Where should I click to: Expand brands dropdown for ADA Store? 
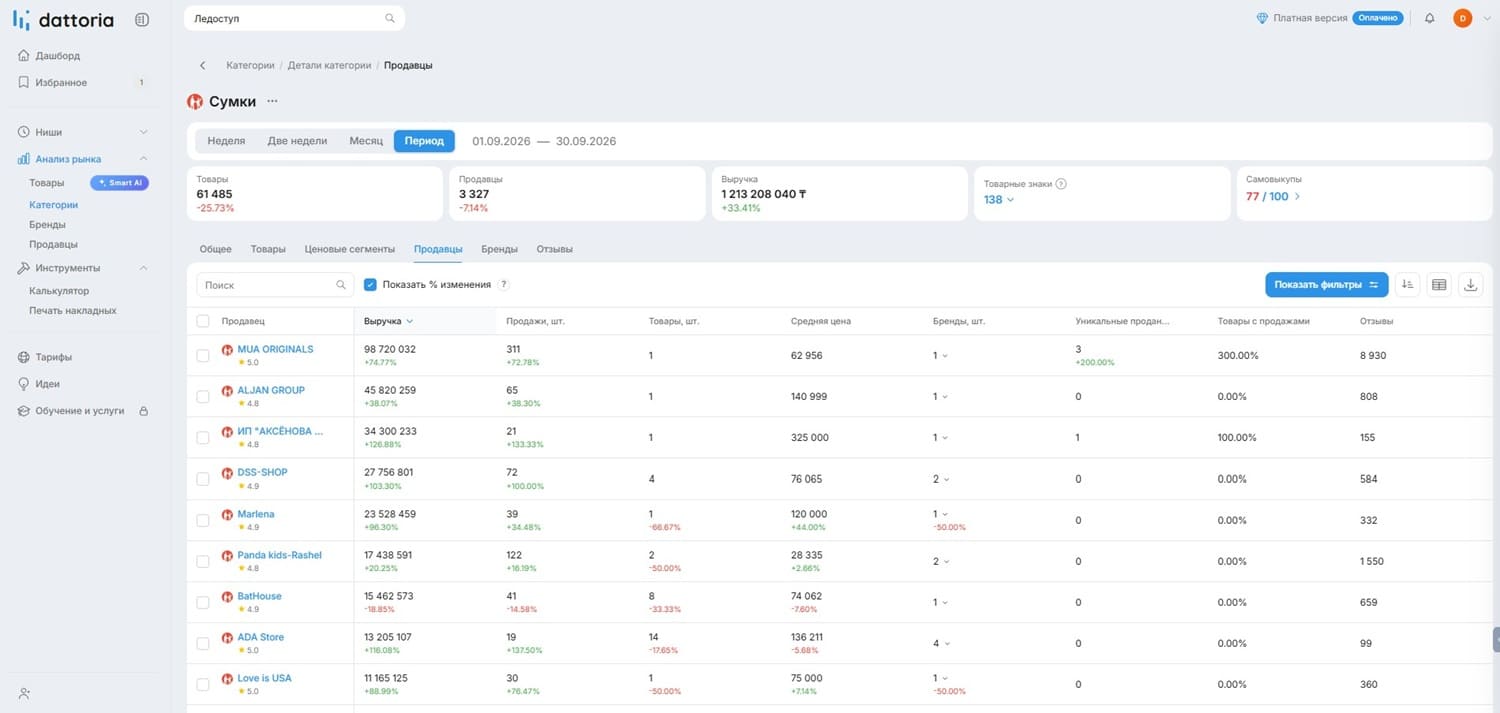click(x=940, y=644)
